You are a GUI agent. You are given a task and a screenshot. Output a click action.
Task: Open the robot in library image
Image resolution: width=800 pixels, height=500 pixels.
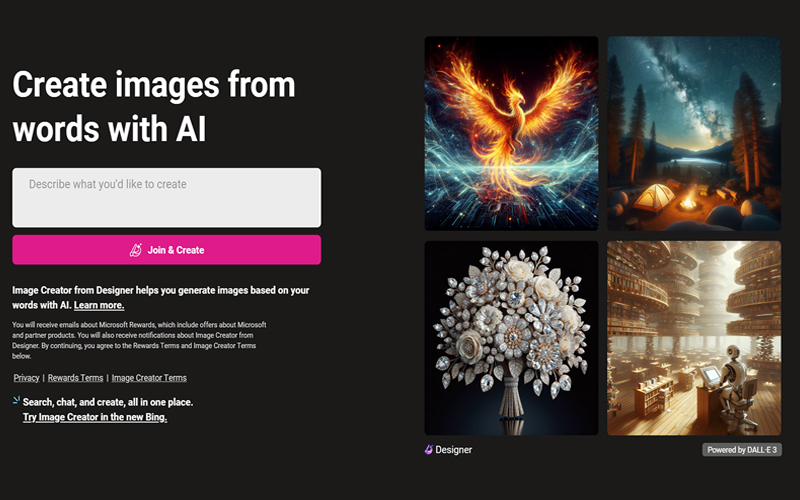694,338
